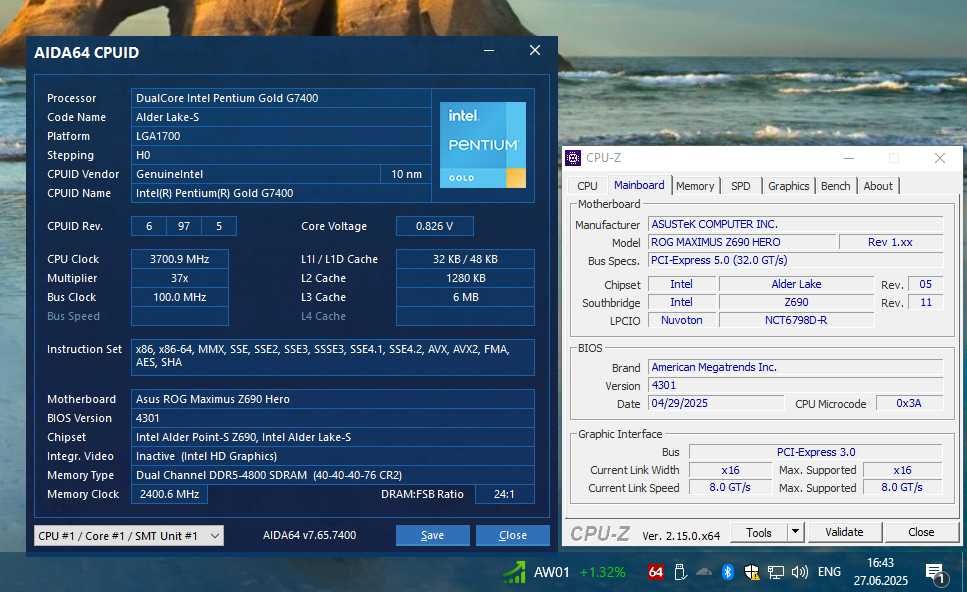
Task: Switch to the Memory tab in CPU-Z
Action: 695,186
